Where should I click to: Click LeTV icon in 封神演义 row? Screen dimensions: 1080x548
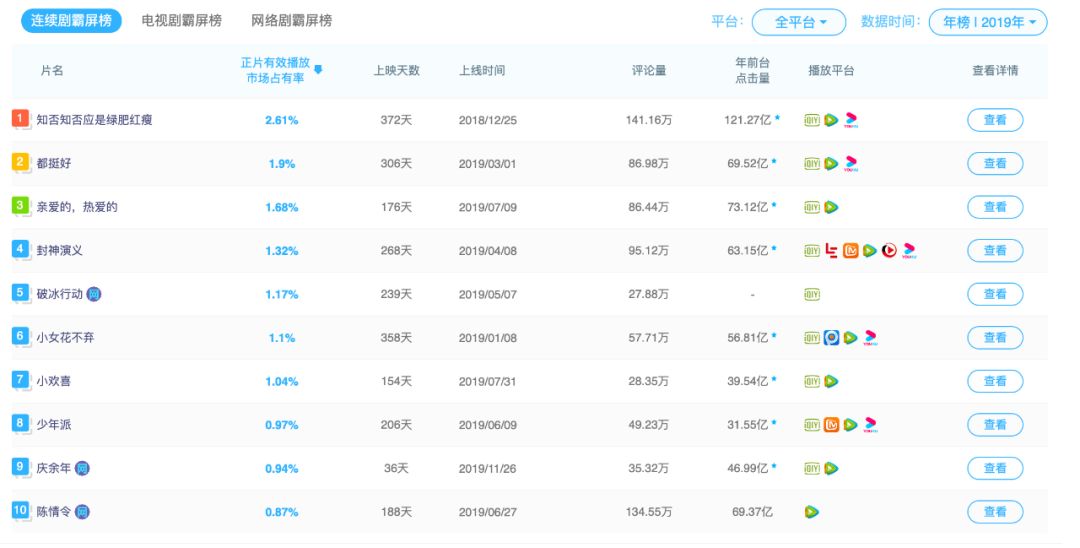coord(831,251)
